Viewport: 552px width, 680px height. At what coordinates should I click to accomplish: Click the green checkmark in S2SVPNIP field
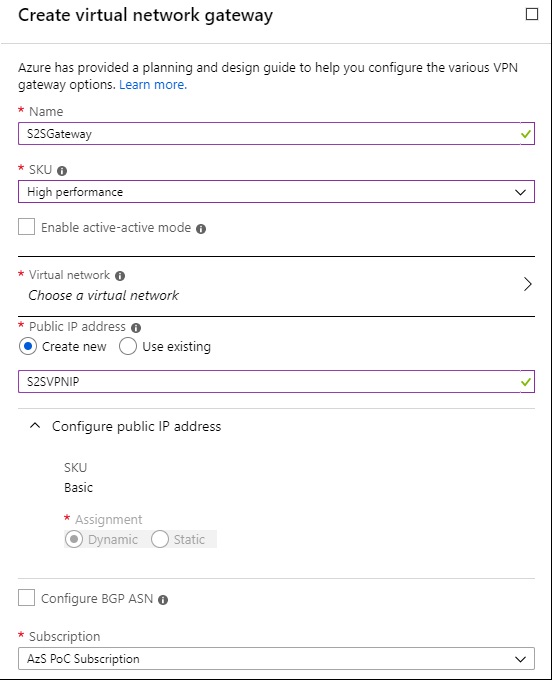tap(526, 382)
